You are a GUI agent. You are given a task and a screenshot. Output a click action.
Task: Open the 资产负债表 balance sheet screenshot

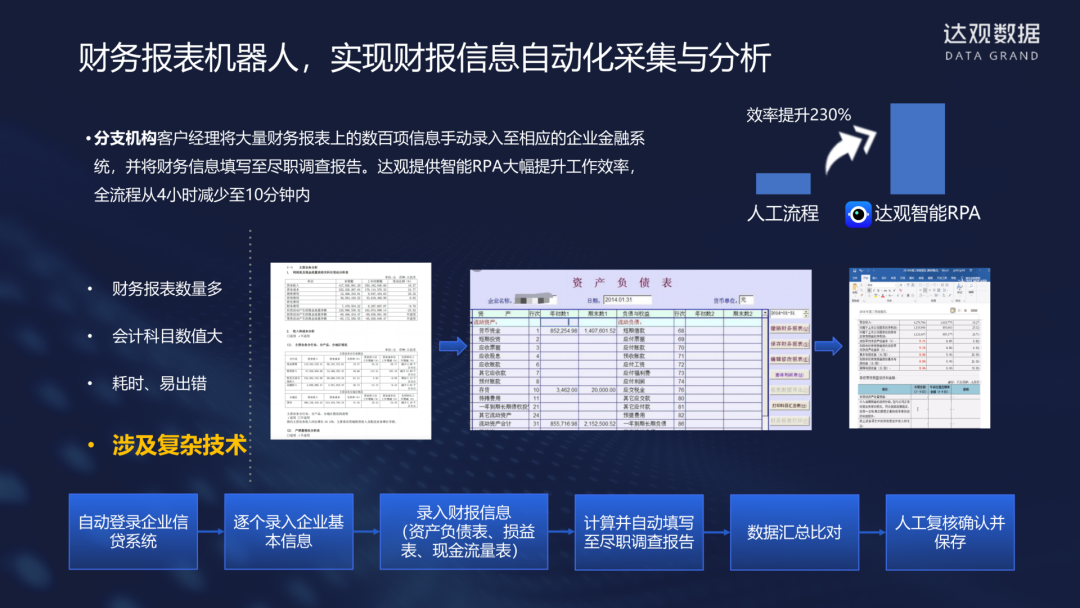point(641,350)
